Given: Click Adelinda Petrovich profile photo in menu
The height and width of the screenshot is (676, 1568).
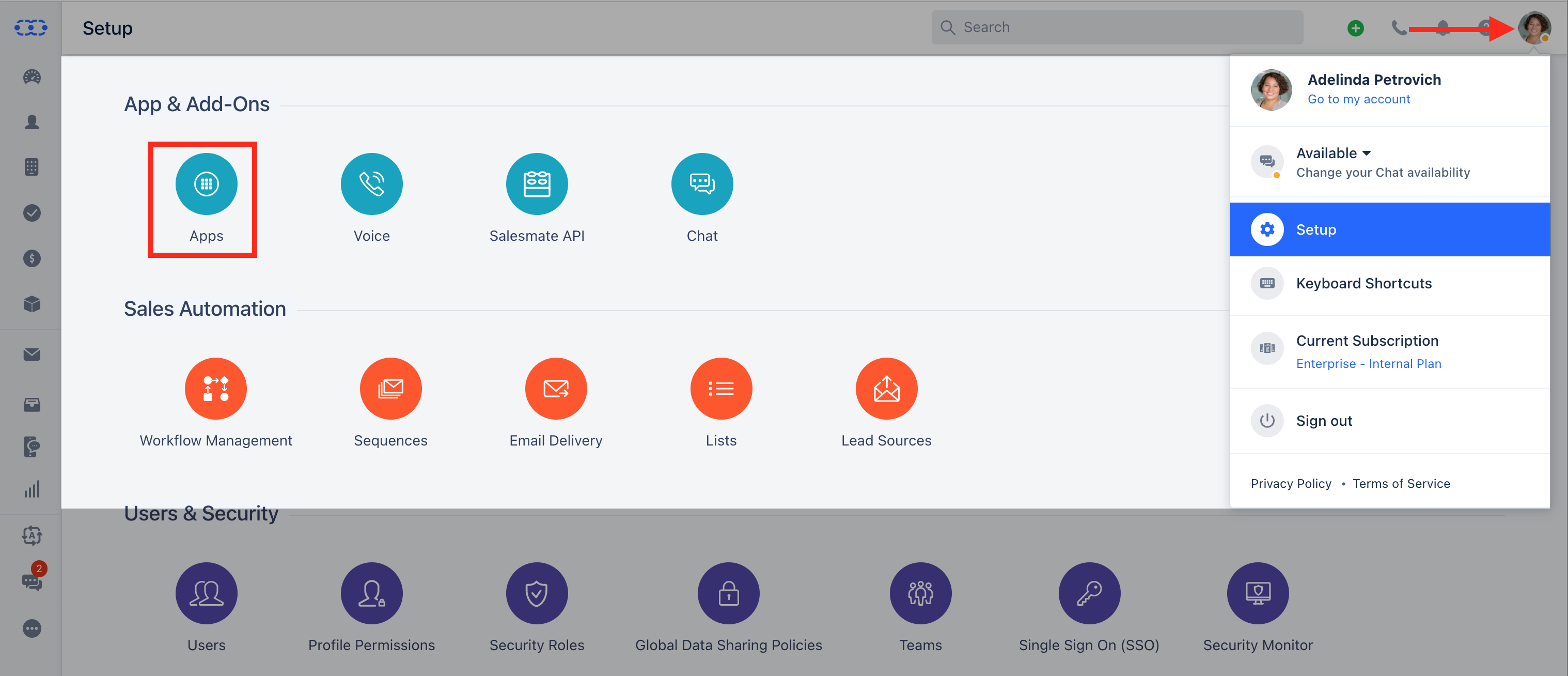Looking at the screenshot, I should pos(1271,89).
